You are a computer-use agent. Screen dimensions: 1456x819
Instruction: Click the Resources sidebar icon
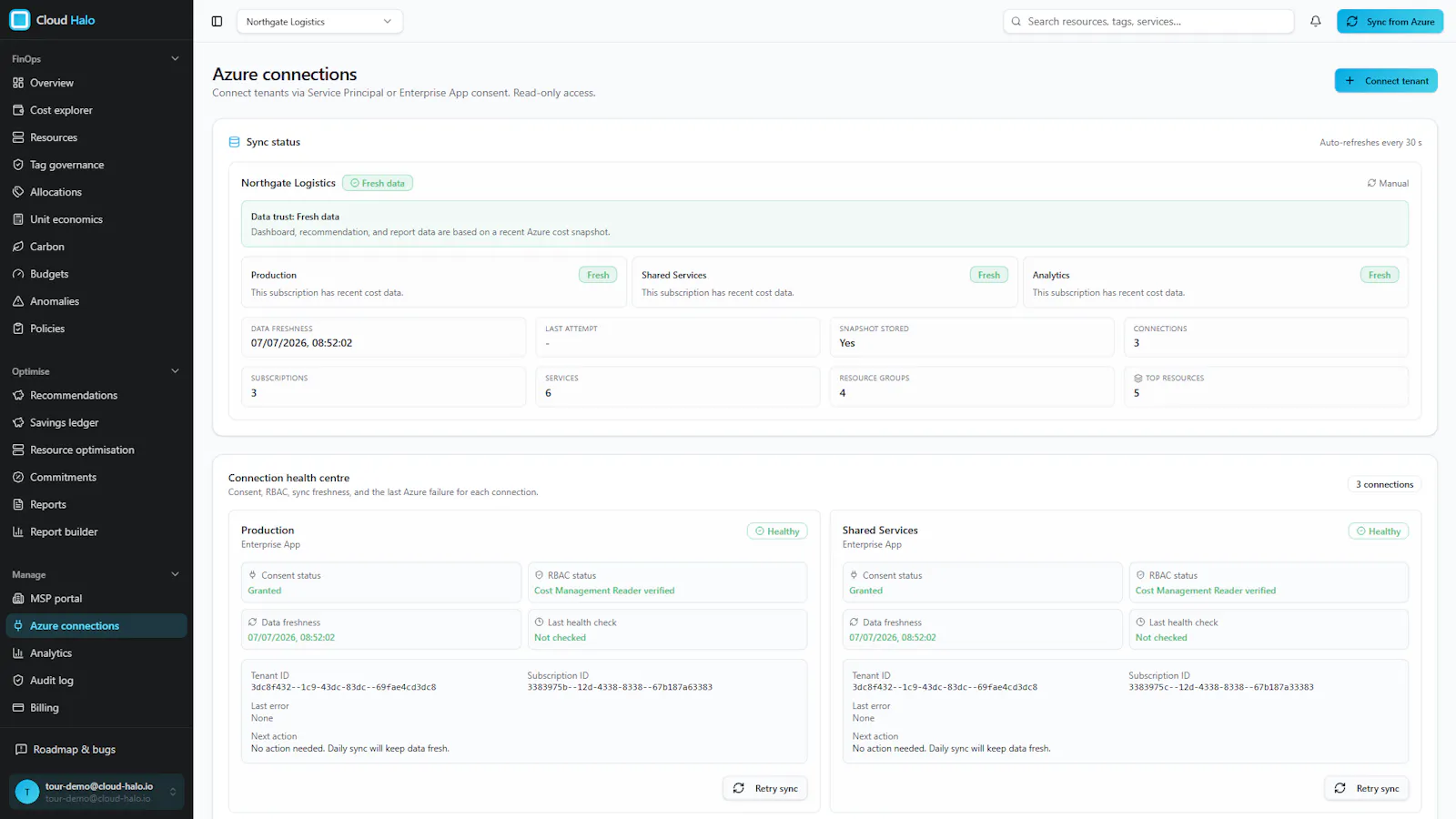coord(18,137)
